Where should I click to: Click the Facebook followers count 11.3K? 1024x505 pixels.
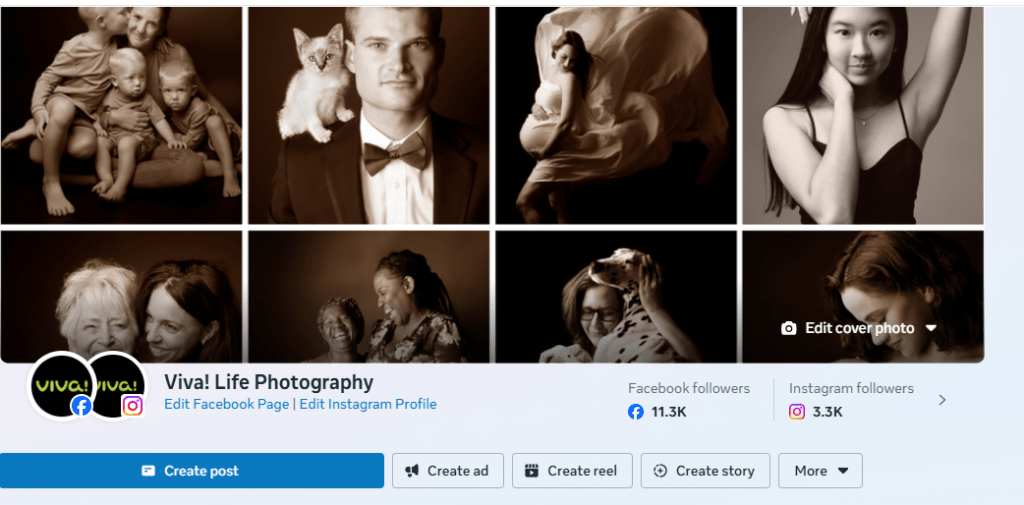(x=668, y=411)
